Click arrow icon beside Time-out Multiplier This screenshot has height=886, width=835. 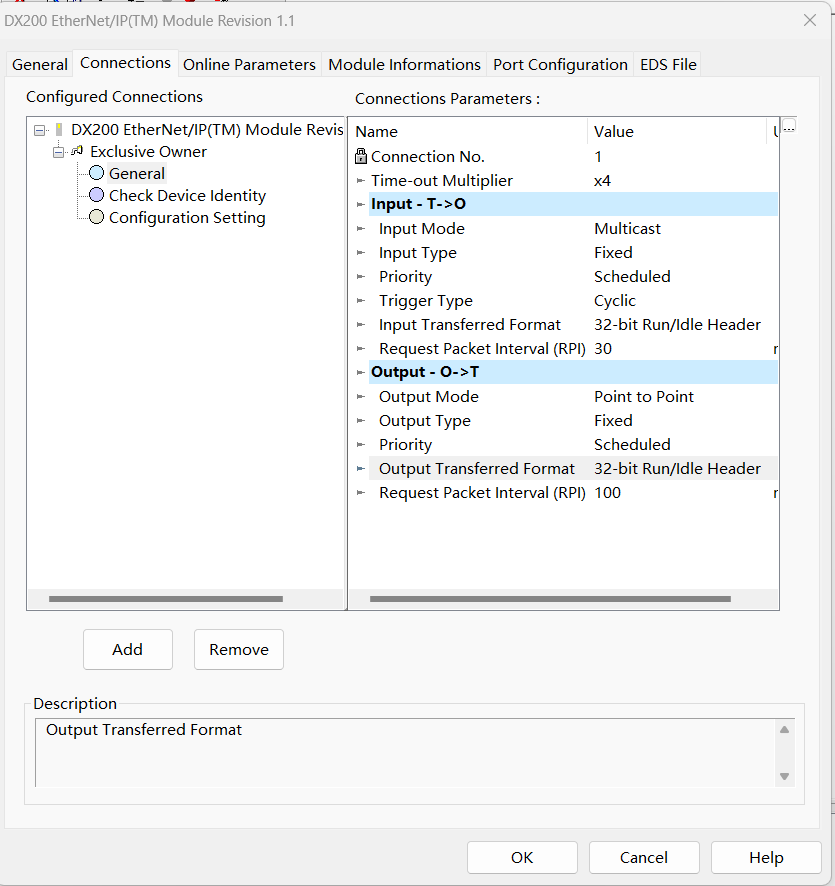point(361,181)
